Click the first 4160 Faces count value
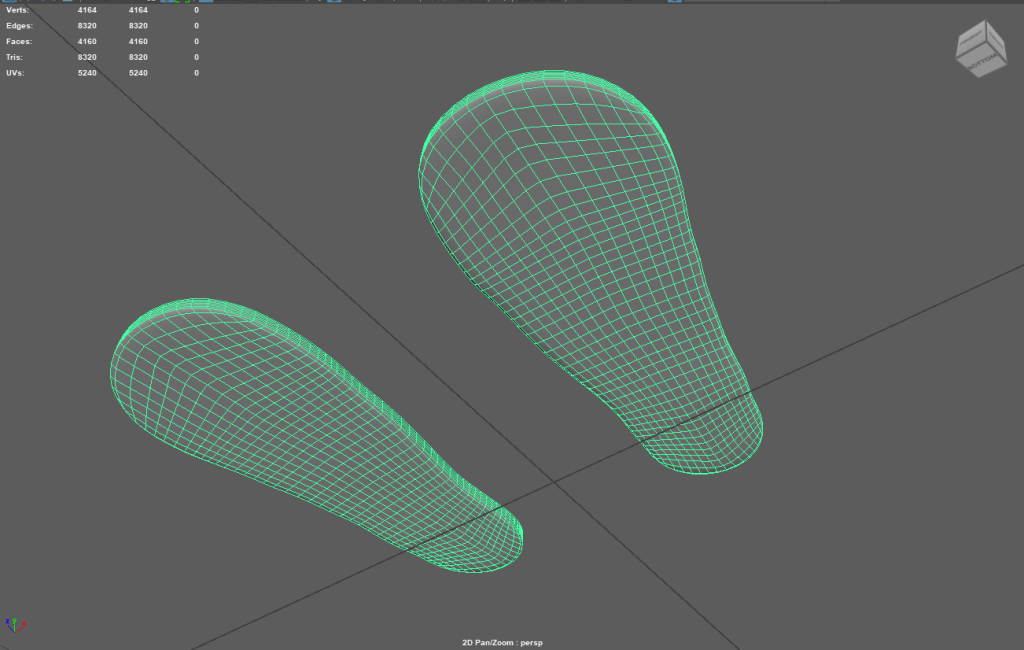The height and width of the screenshot is (650, 1024). 86,41
